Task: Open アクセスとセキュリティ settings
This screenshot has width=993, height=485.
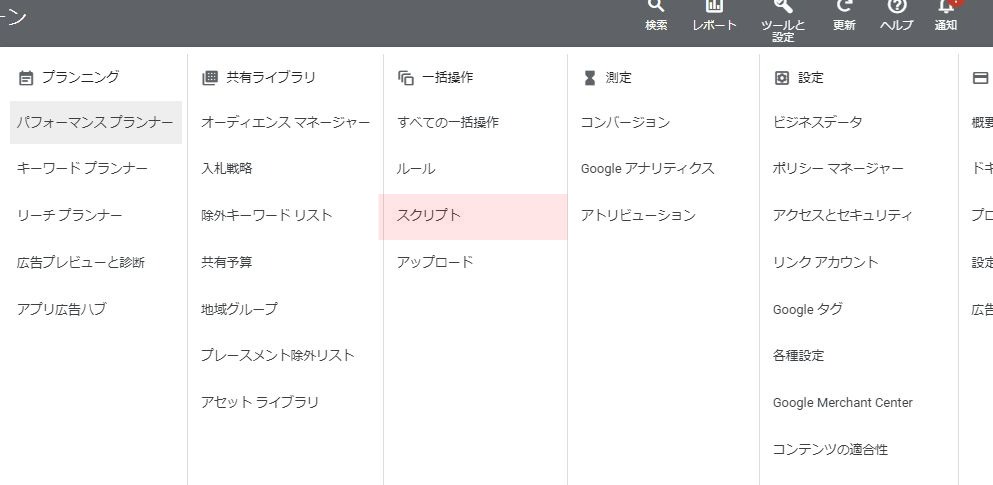Action: tap(842, 216)
